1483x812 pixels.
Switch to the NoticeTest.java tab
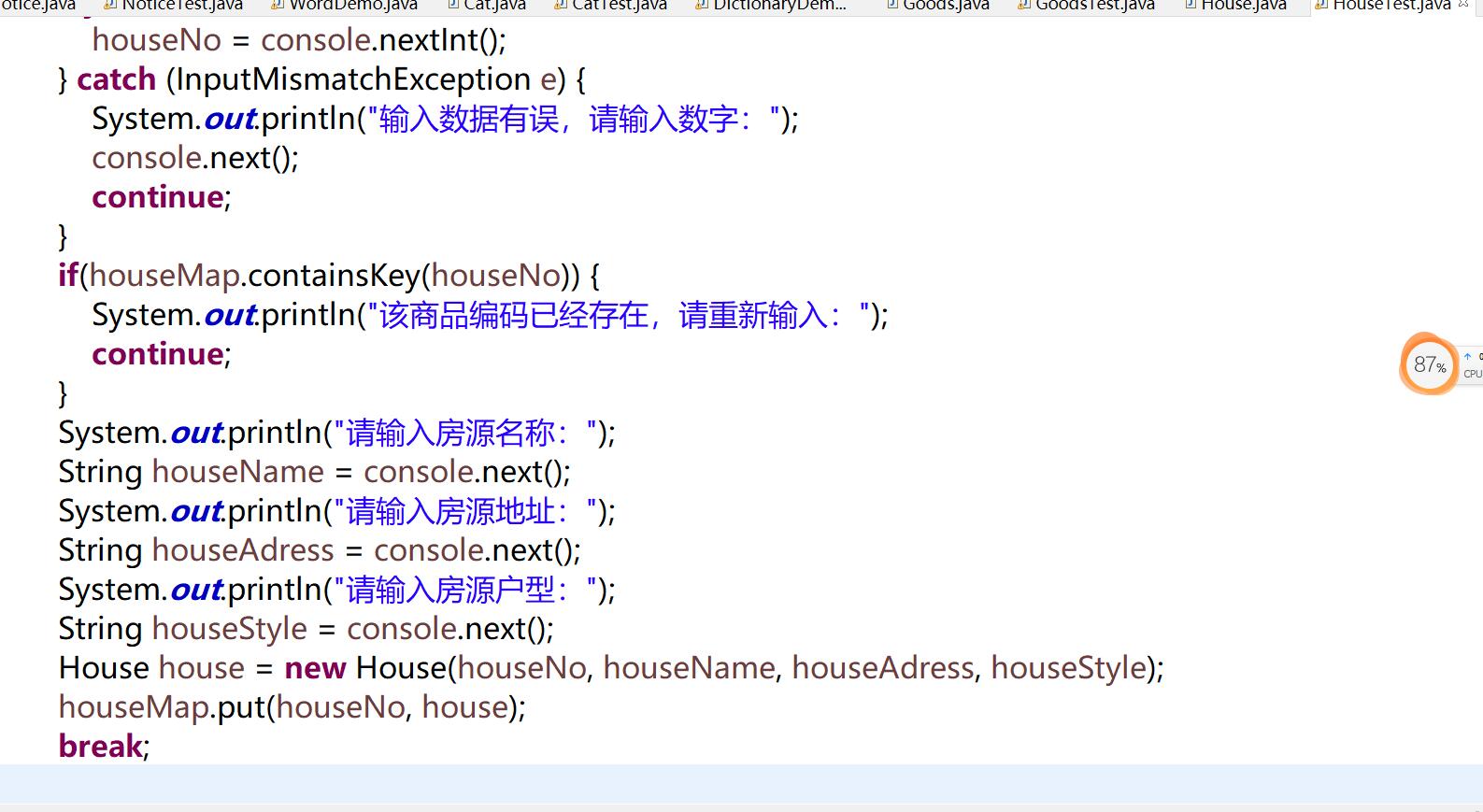[x=175, y=6]
